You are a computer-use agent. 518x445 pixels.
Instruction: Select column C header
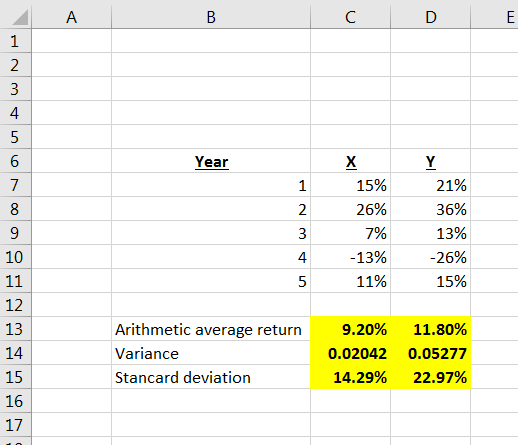[x=350, y=17]
